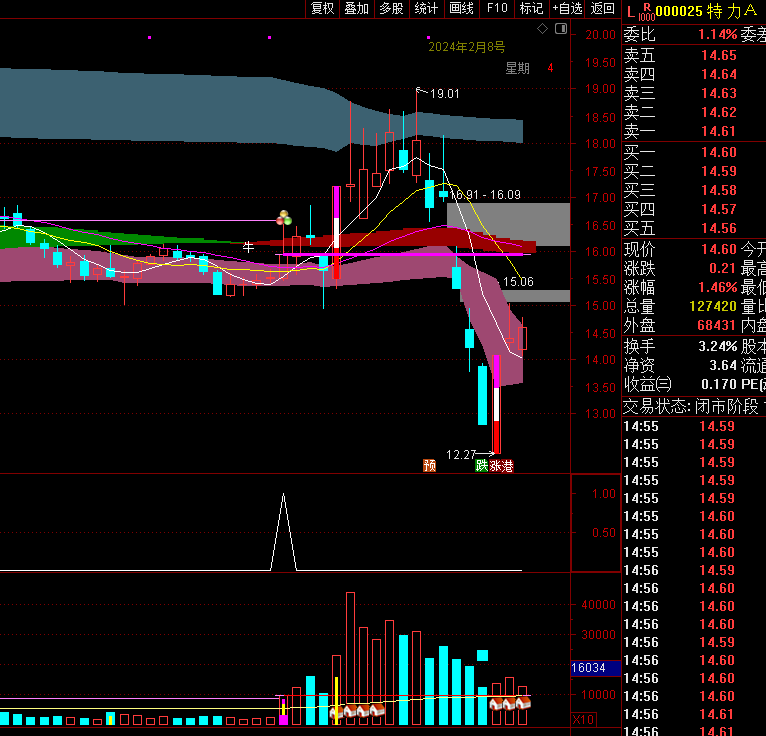Viewport: 766px width, 736px height.
Task: Open the 叠加 overlay option
Action: [357, 8]
